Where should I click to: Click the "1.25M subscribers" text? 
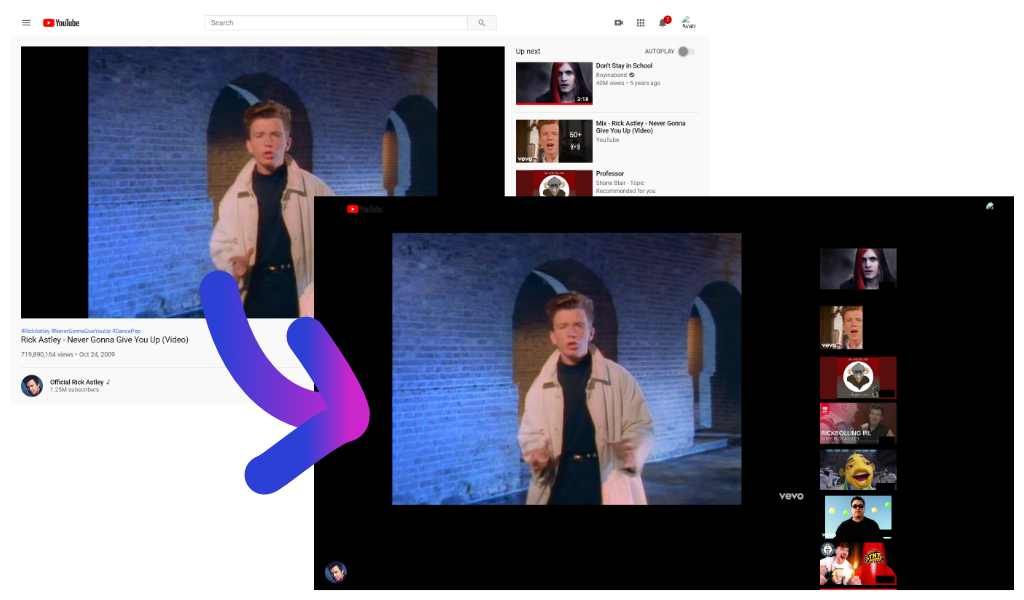coord(74,390)
